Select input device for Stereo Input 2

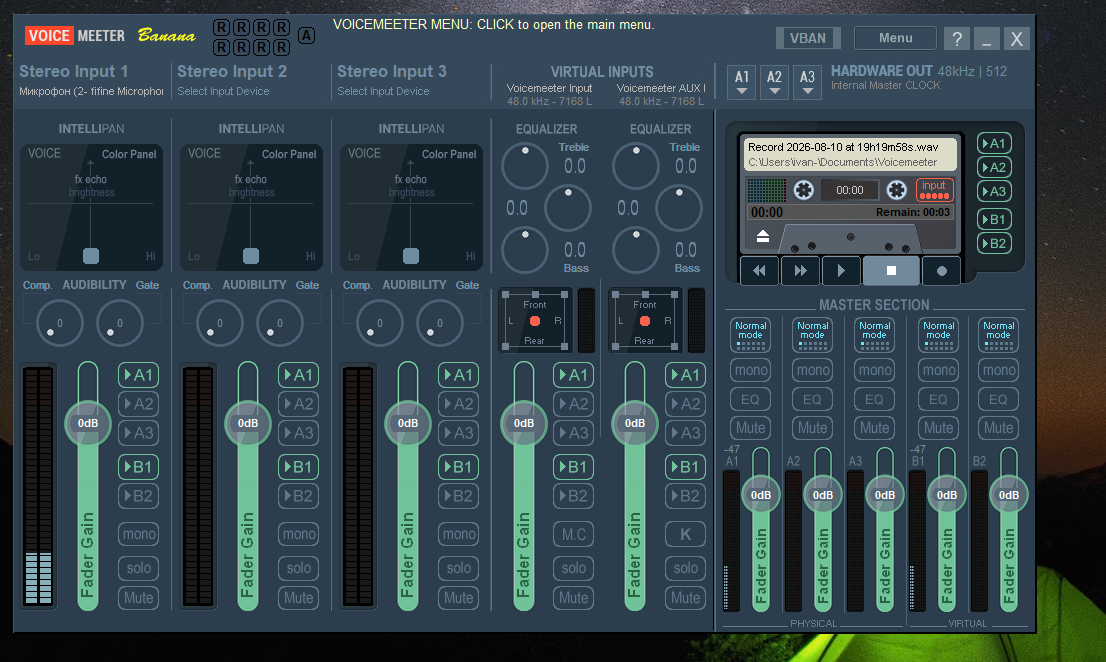click(x=223, y=92)
